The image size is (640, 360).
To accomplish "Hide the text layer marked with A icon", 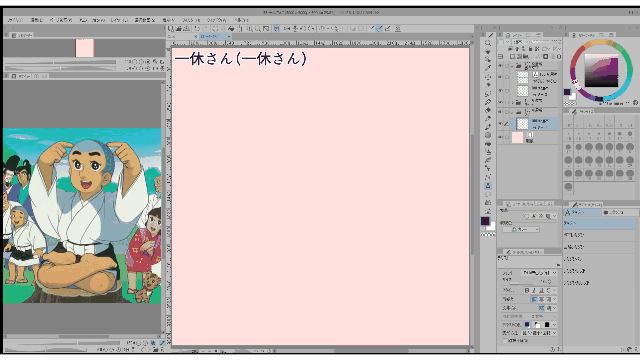I will coord(500,77).
